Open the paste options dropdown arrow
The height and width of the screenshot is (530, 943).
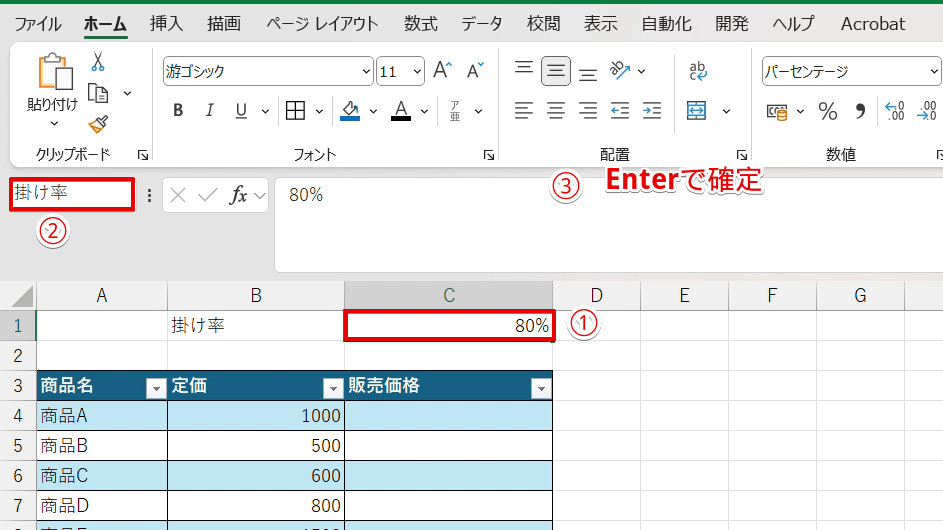coord(54,124)
